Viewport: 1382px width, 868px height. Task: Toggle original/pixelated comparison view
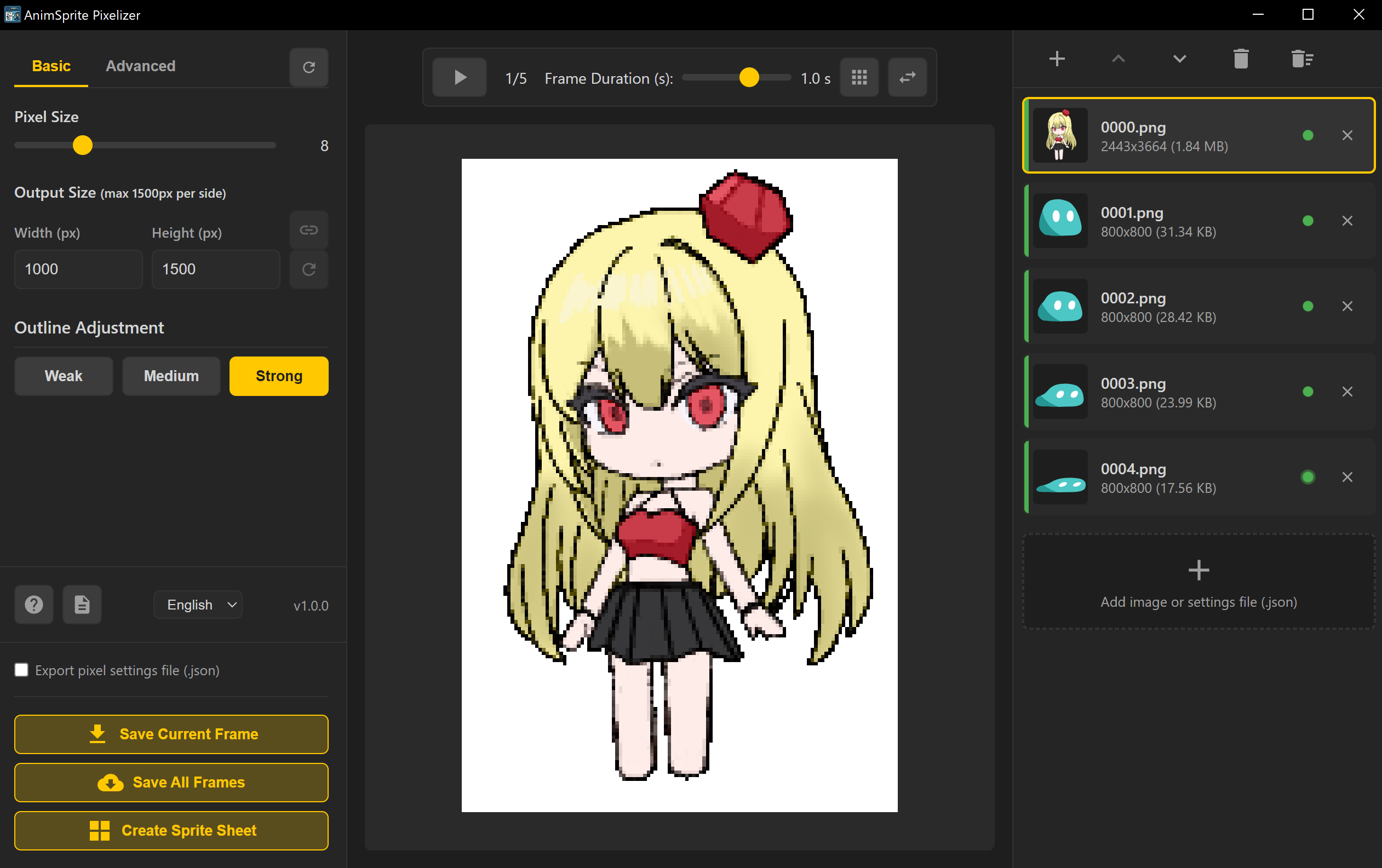pyautogui.click(x=907, y=77)
